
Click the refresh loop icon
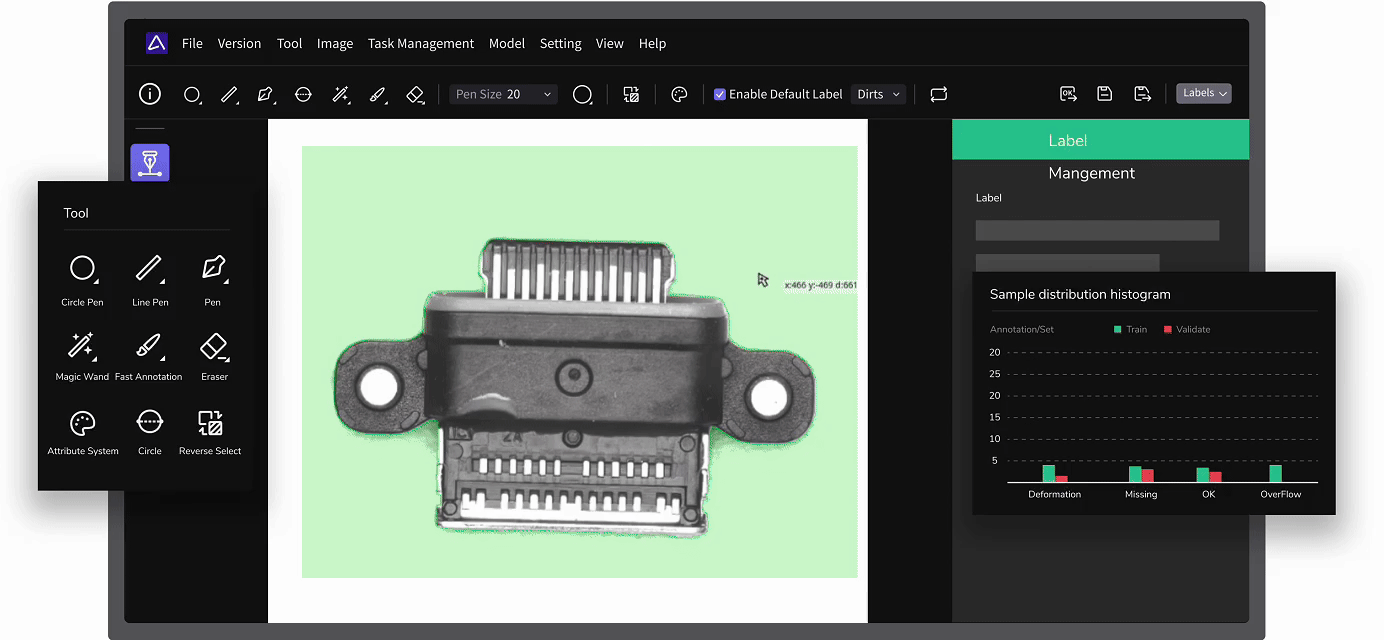pos(938,94)
